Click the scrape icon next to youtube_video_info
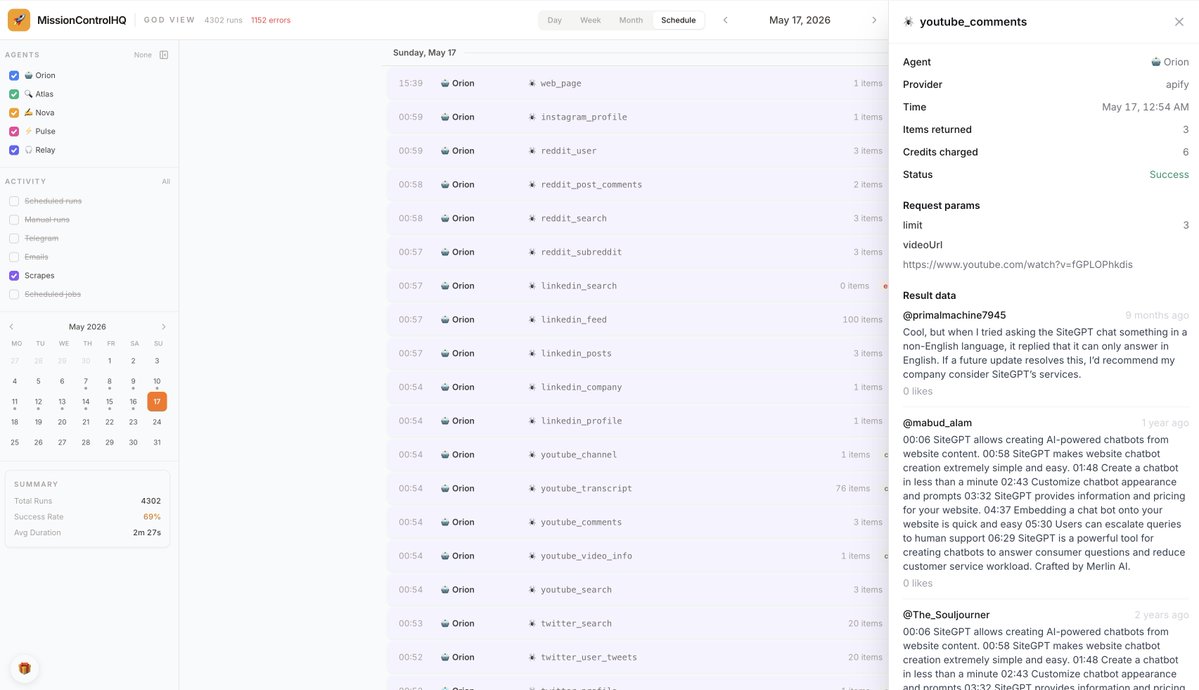 click(532, 556)
